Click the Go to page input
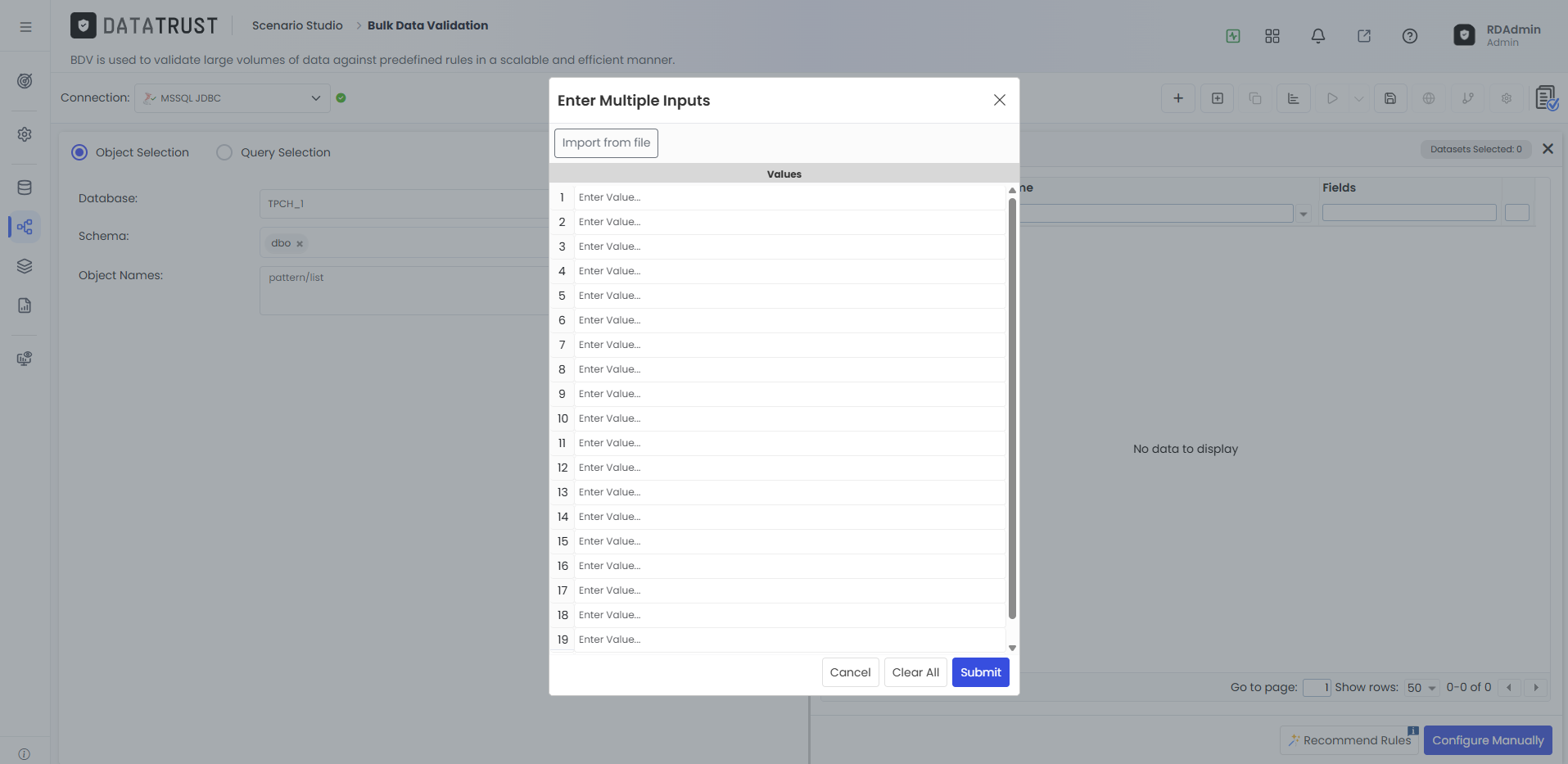1568x764 pixels. [x=1317, y=688]
